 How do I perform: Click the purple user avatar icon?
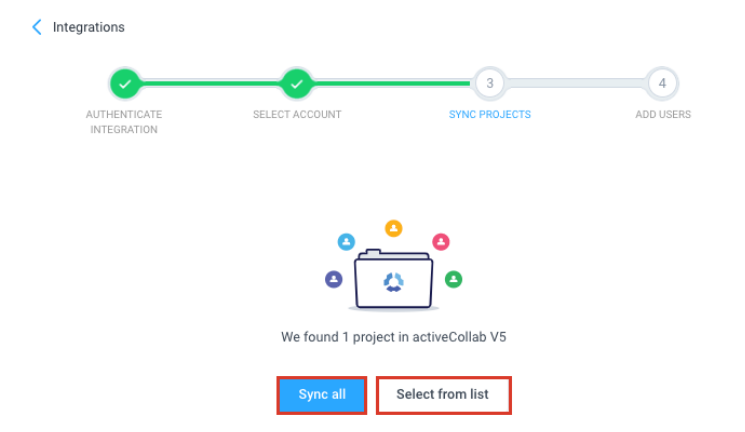334,280
